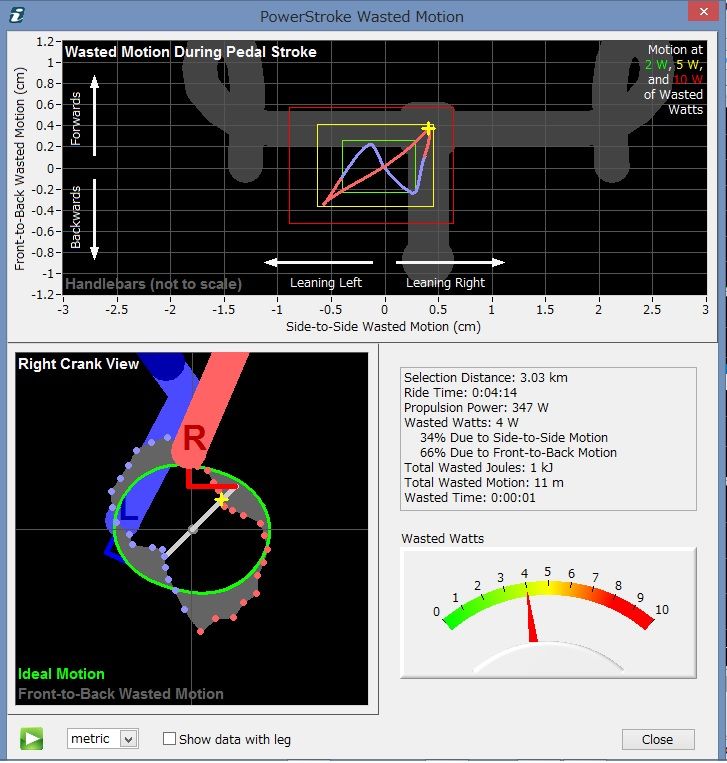Select 'Wasted Time: 0:00:01' text
727x763 pixels.
coord(470,498)
